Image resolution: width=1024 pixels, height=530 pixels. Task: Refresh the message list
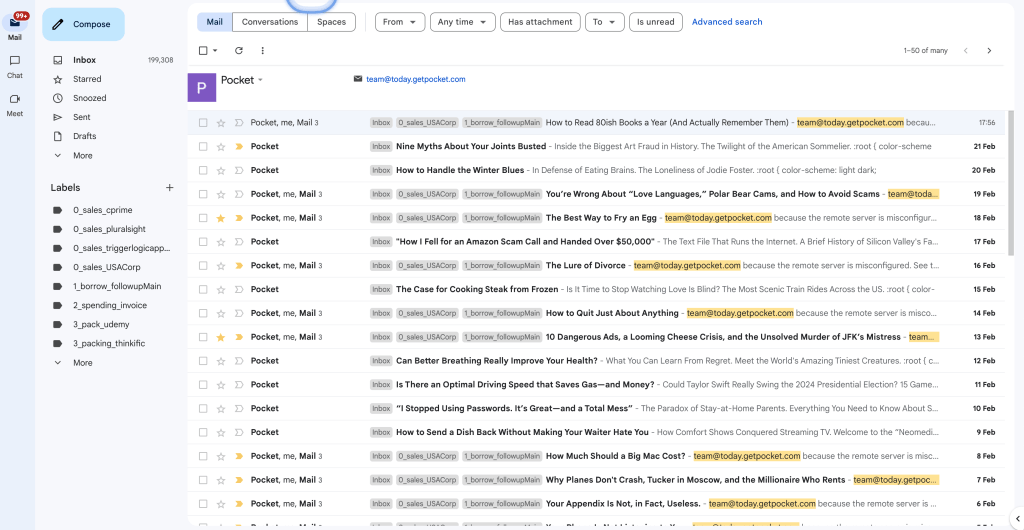(239, 51)
